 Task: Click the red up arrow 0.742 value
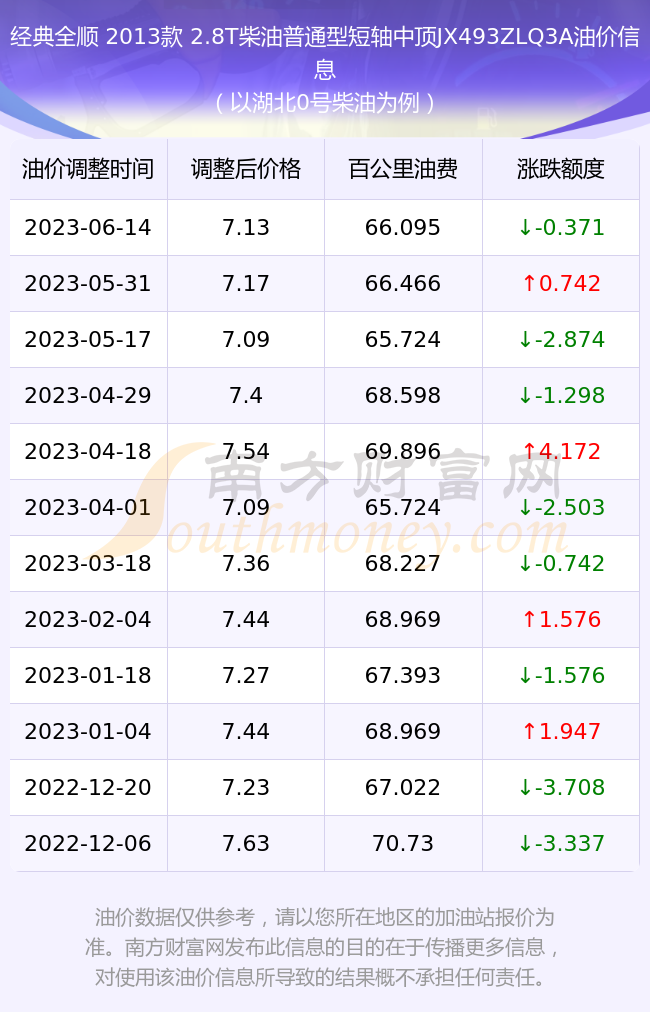[x=561, y=283]
